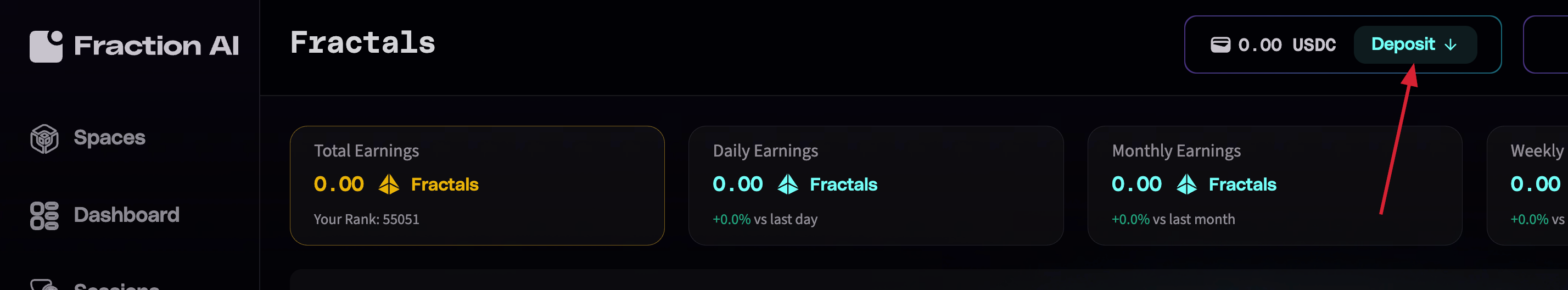Image resolution: width=1568 pixels, height=290 pixels.
Task: Click the Fractals icon in Monthly Earnings
Action: coord(1186,184)
